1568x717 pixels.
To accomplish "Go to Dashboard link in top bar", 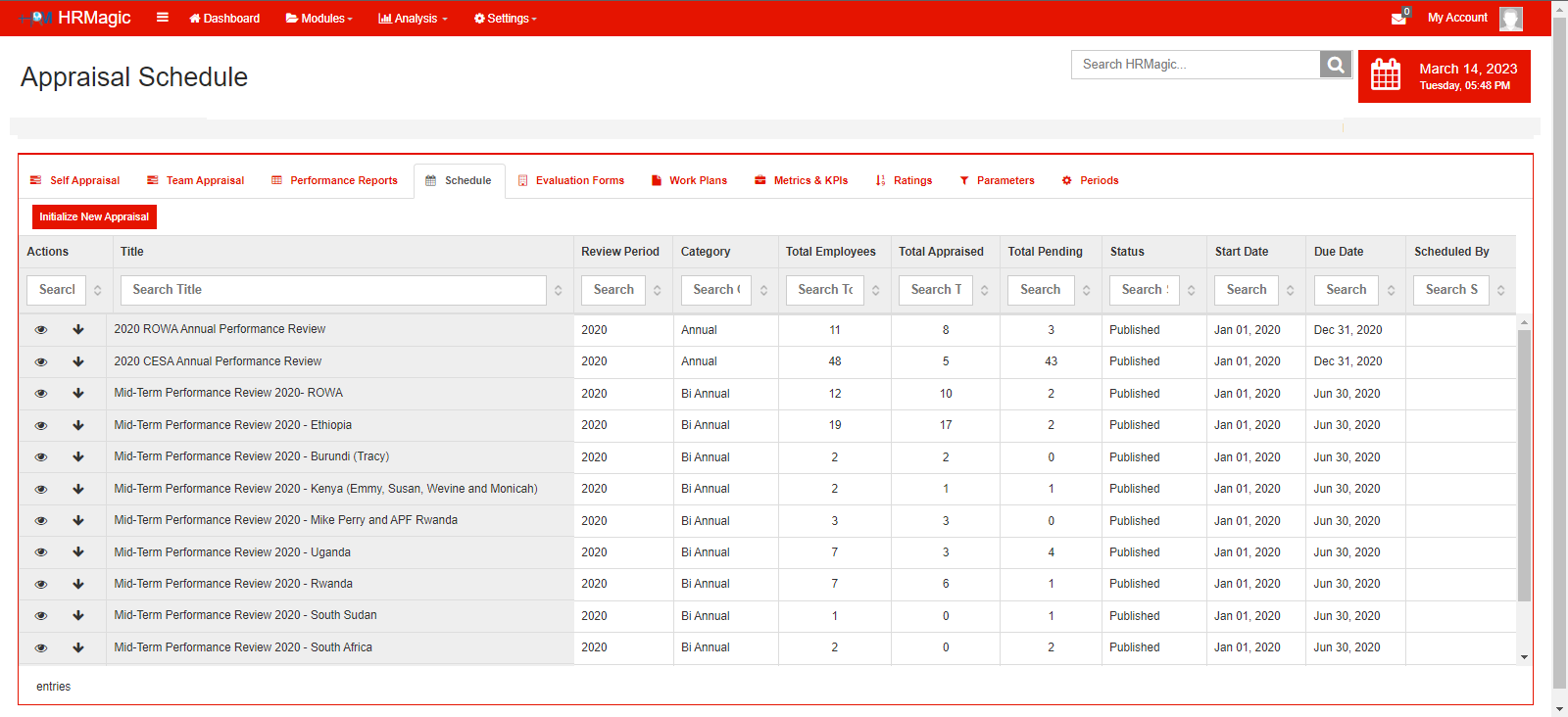I will click(x=224, y=19).
